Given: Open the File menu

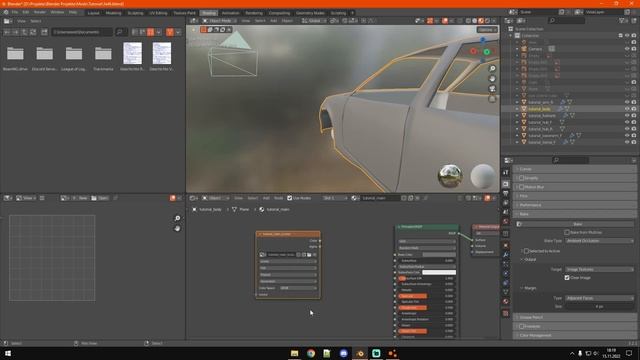Looking at the screenshot, I should [x=15, y=13].
